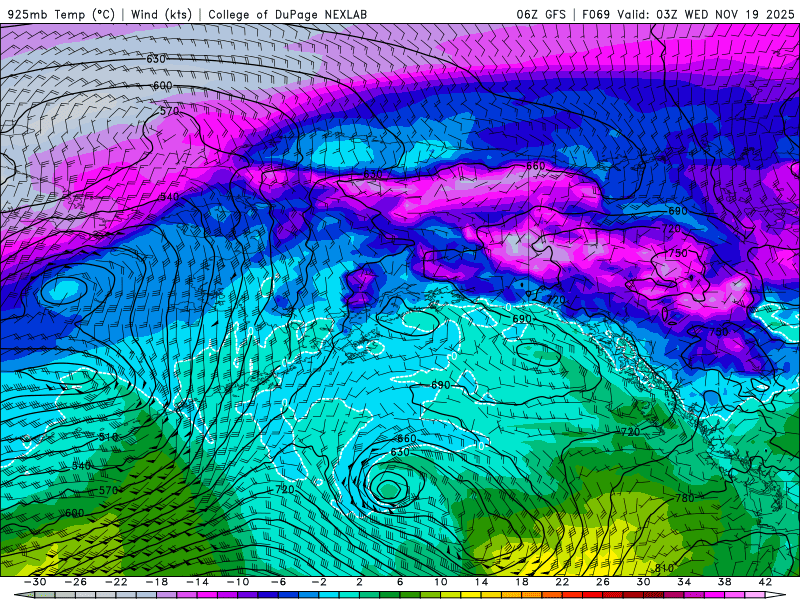Click the 780 height contour label
The height and width of the screenshot is (600, 800).
(685, 498)
